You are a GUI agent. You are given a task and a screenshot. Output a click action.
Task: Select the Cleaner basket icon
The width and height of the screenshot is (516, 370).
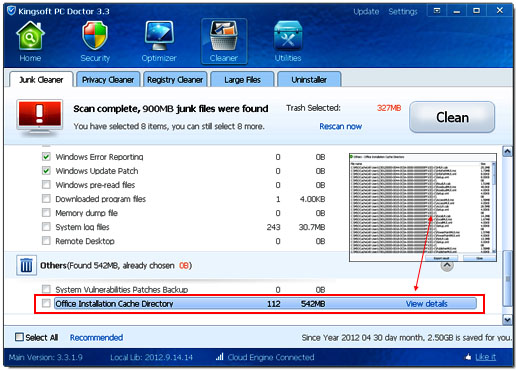click(x=224, y=36)
